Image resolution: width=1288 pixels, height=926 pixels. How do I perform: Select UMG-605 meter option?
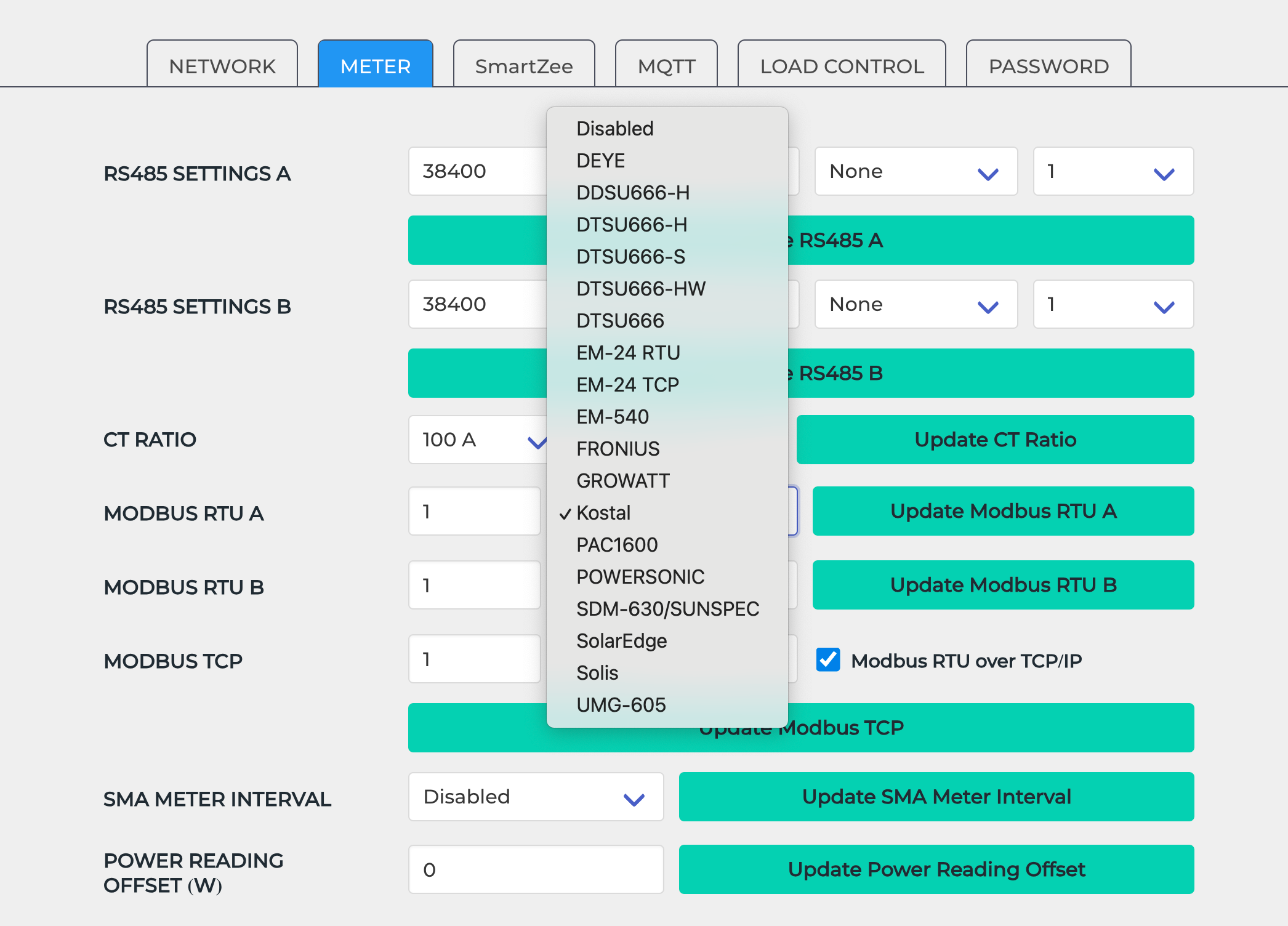pyautogui.click(x=621, y=705)
